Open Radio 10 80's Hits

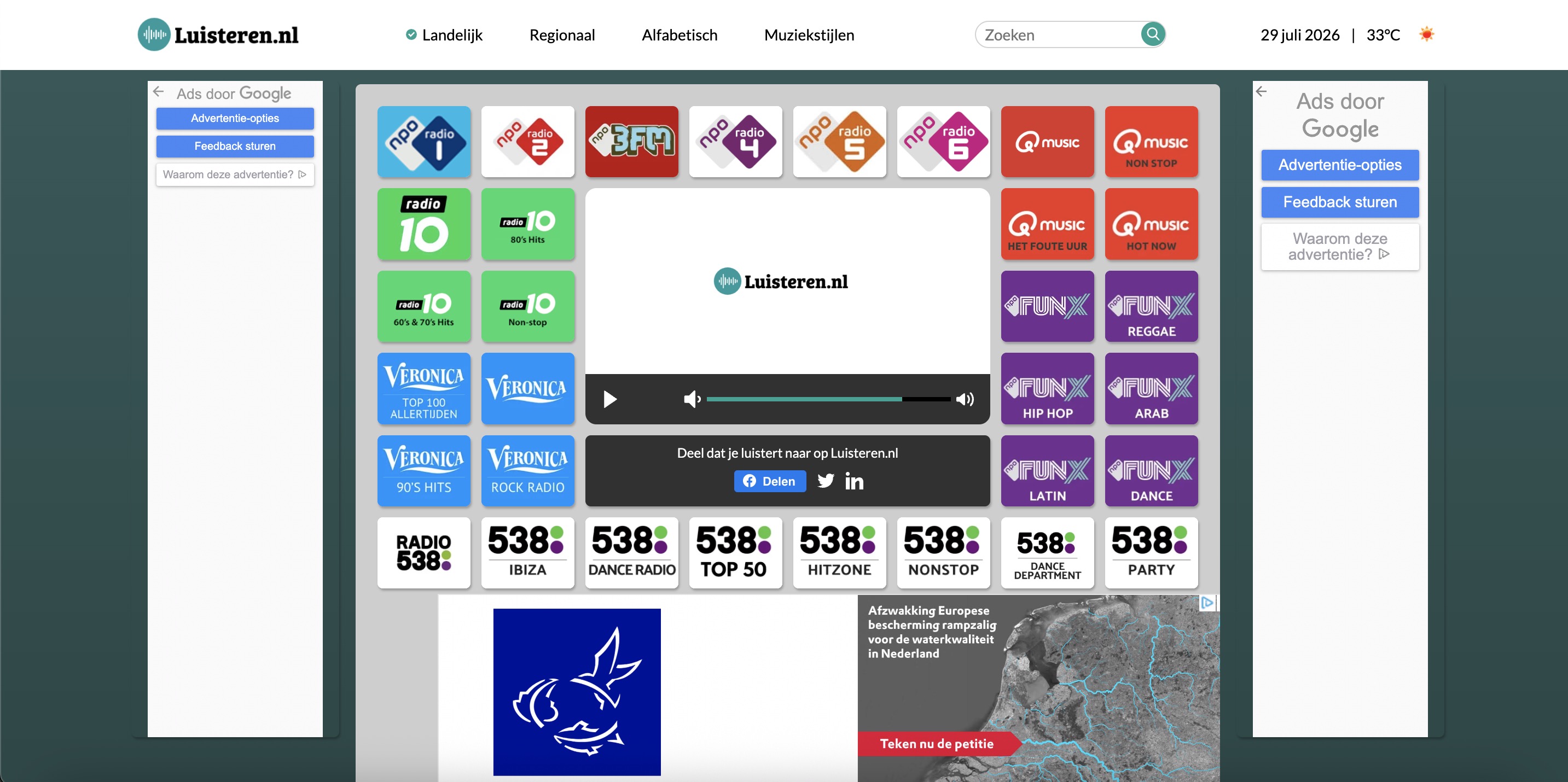coord(528,224)
